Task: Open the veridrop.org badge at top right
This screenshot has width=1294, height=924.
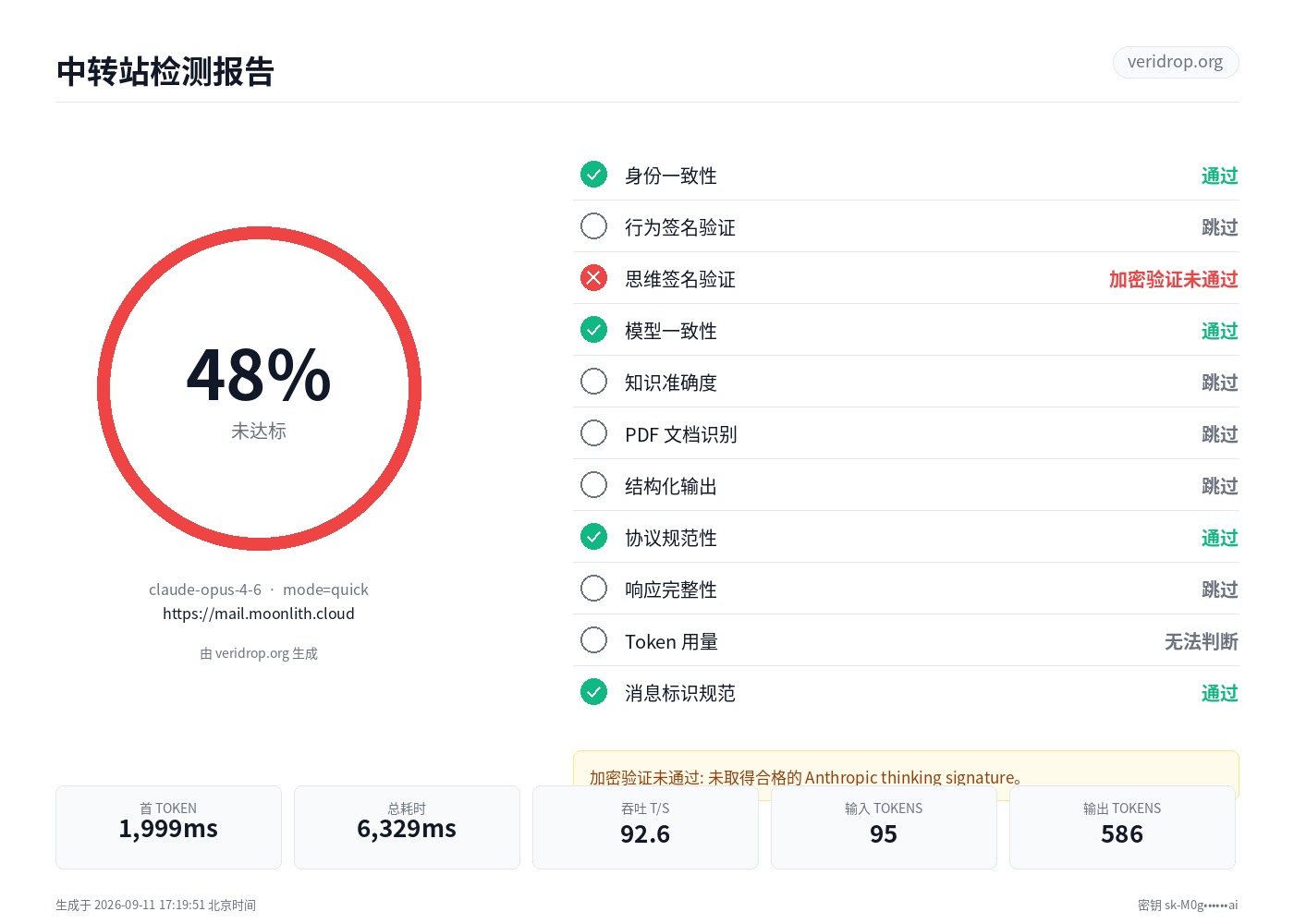Action: (1175, 62)
